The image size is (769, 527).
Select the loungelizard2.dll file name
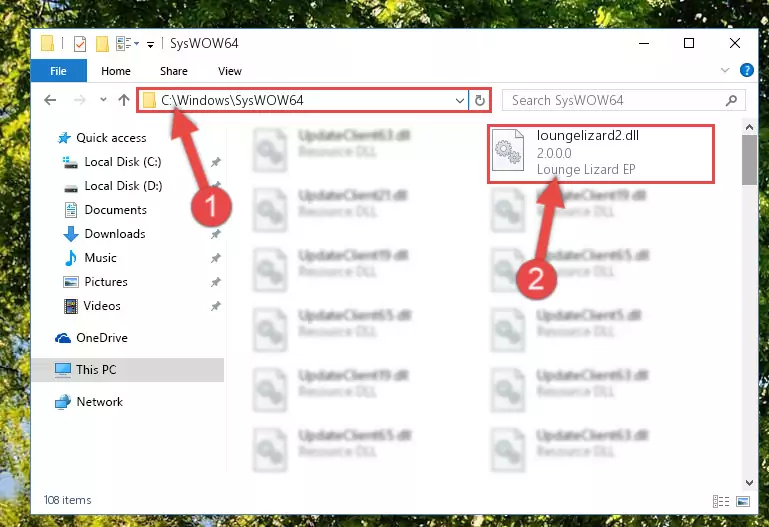coord(588,135)
